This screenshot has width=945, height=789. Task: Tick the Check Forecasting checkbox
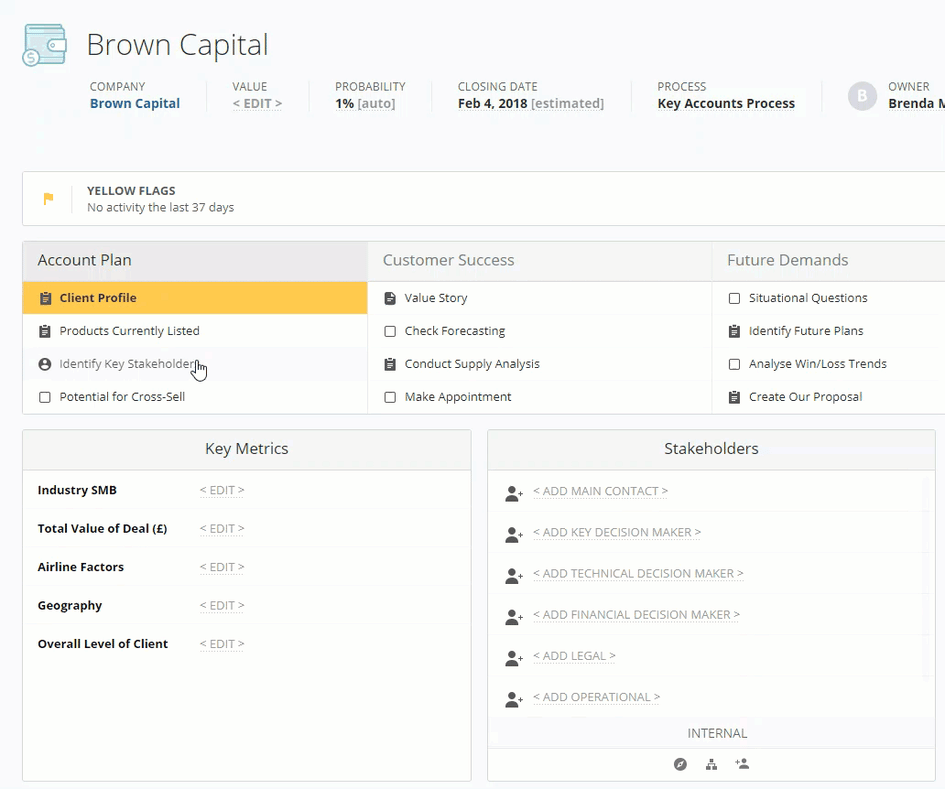[390, 331]
